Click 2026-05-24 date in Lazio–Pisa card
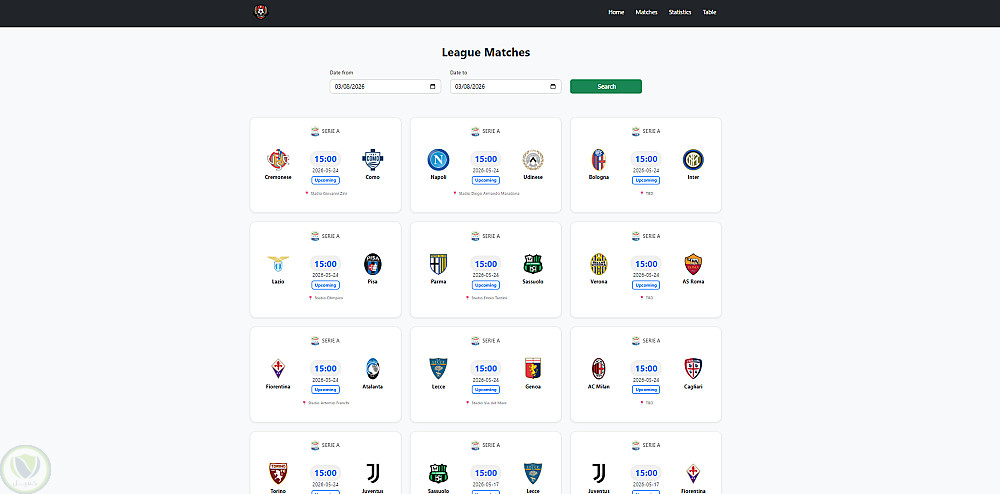The height and width of the screenshot is (494, 1000). 325,275
